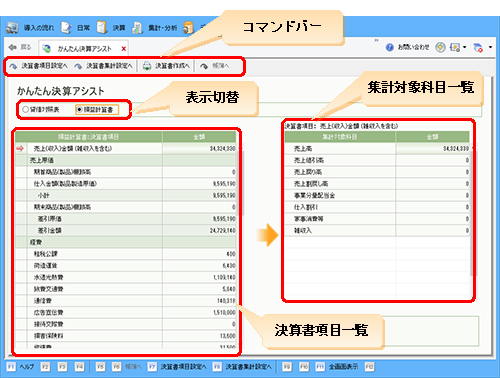
Task: Click F11 全画面表示 for full screen
Action: [x=337, y=367]
